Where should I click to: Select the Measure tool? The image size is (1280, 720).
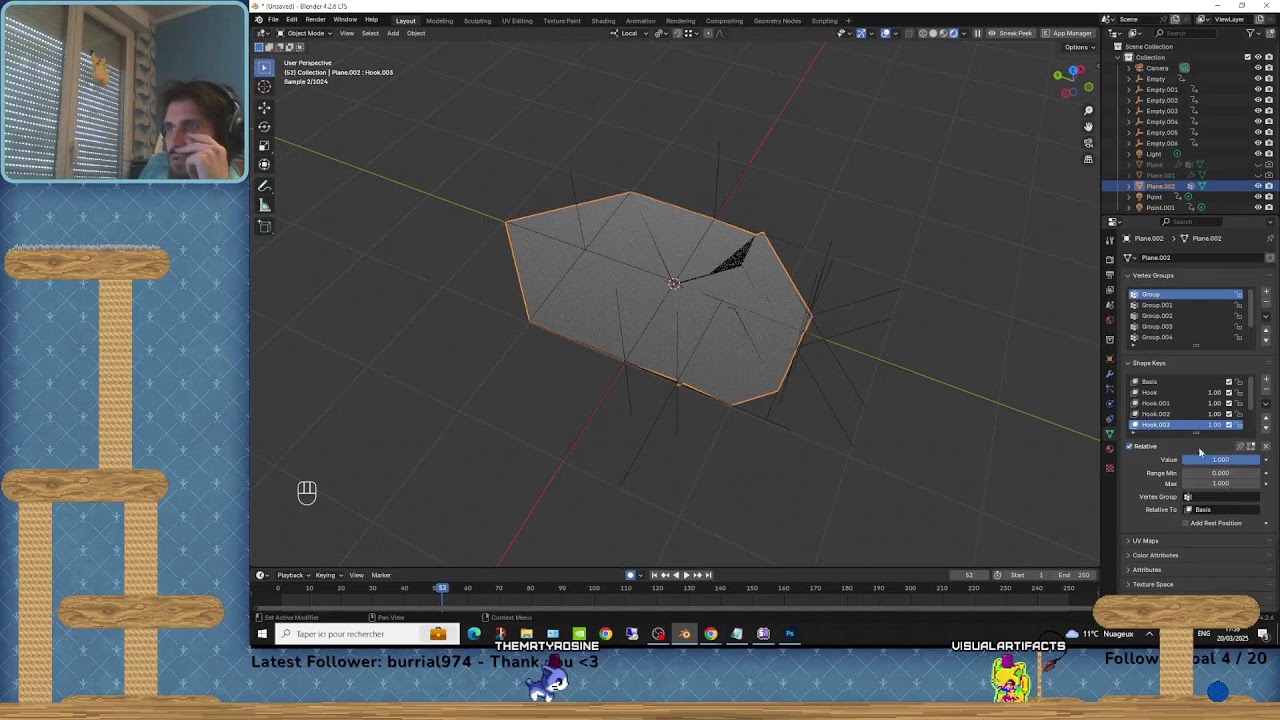(264, 206)
